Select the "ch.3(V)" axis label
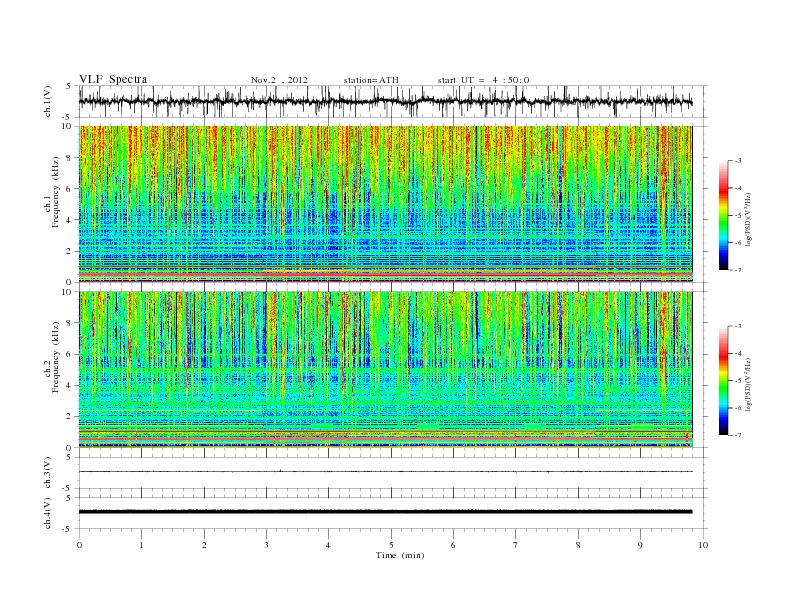792x612 pixels. pos(48,473)
